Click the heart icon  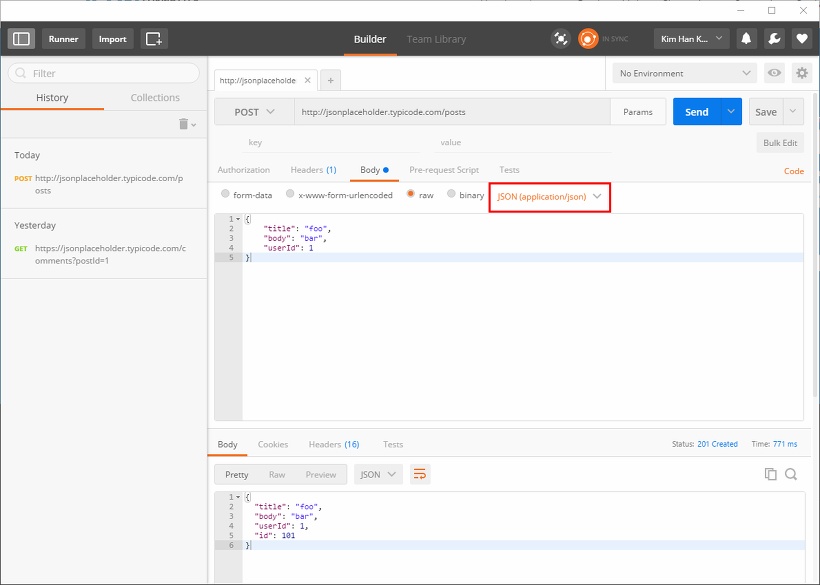801,39
